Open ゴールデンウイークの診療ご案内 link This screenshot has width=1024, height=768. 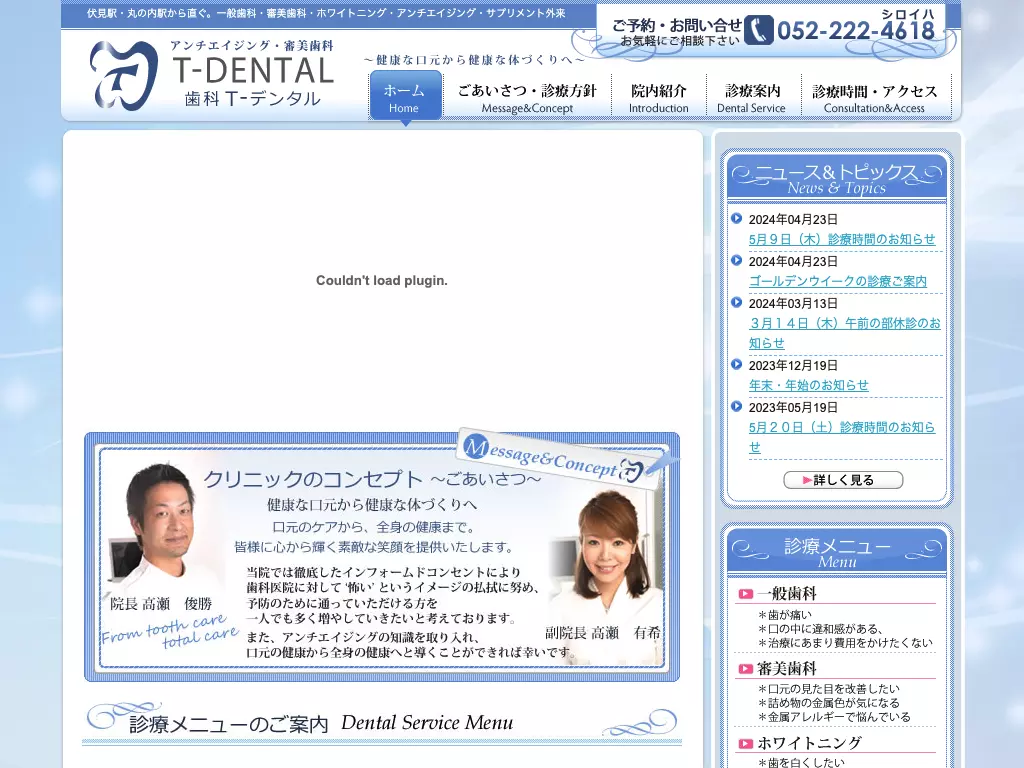coord(838,281)
